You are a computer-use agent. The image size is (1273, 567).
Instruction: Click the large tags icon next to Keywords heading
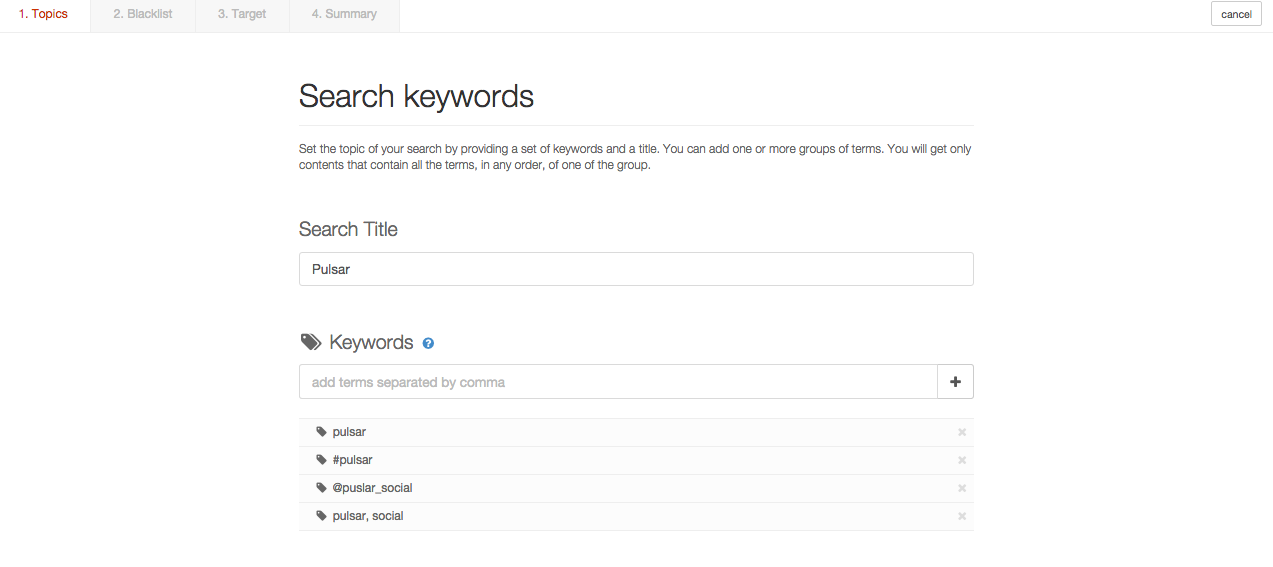pos(311,342)
